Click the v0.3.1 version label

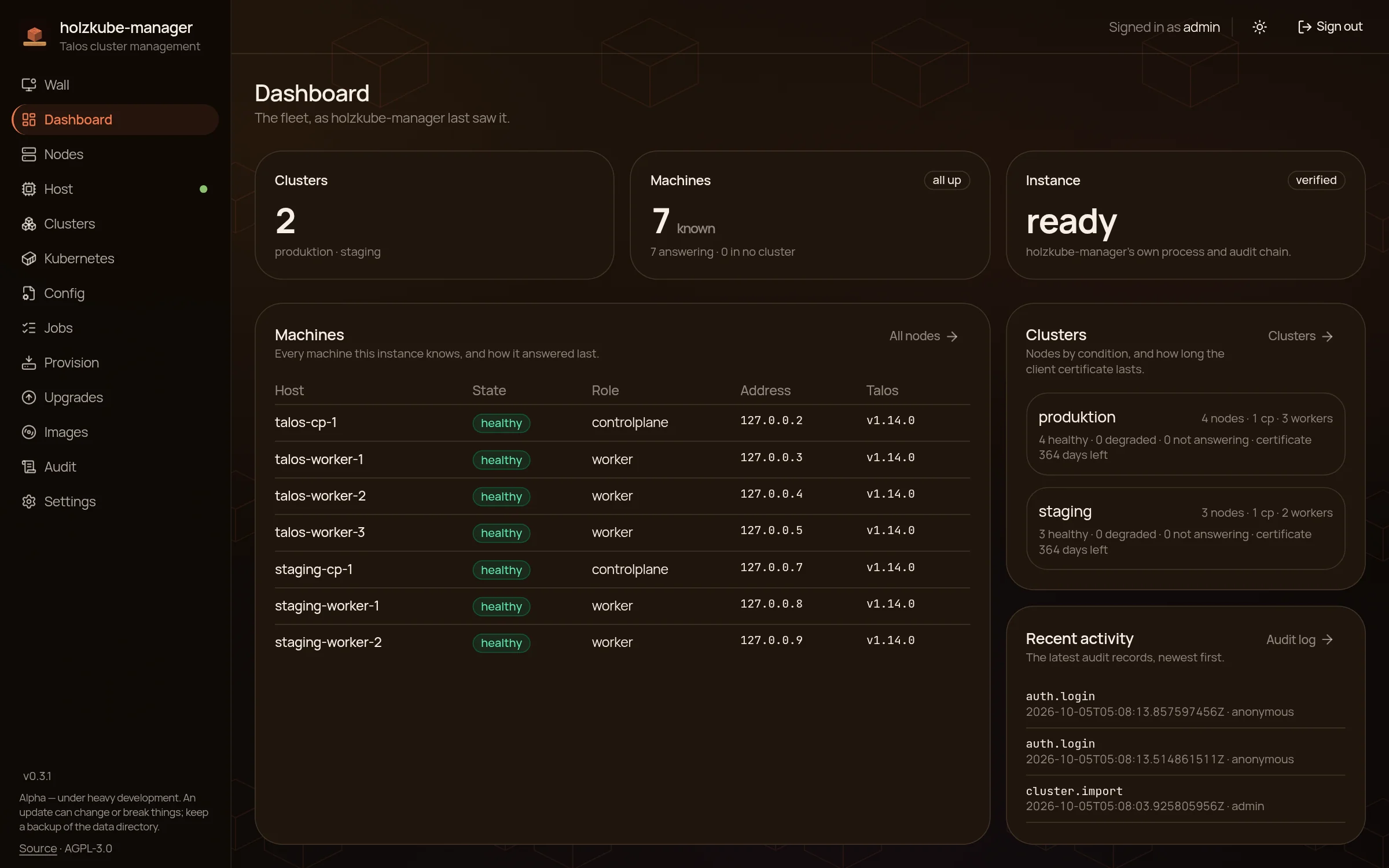point(37,776)
